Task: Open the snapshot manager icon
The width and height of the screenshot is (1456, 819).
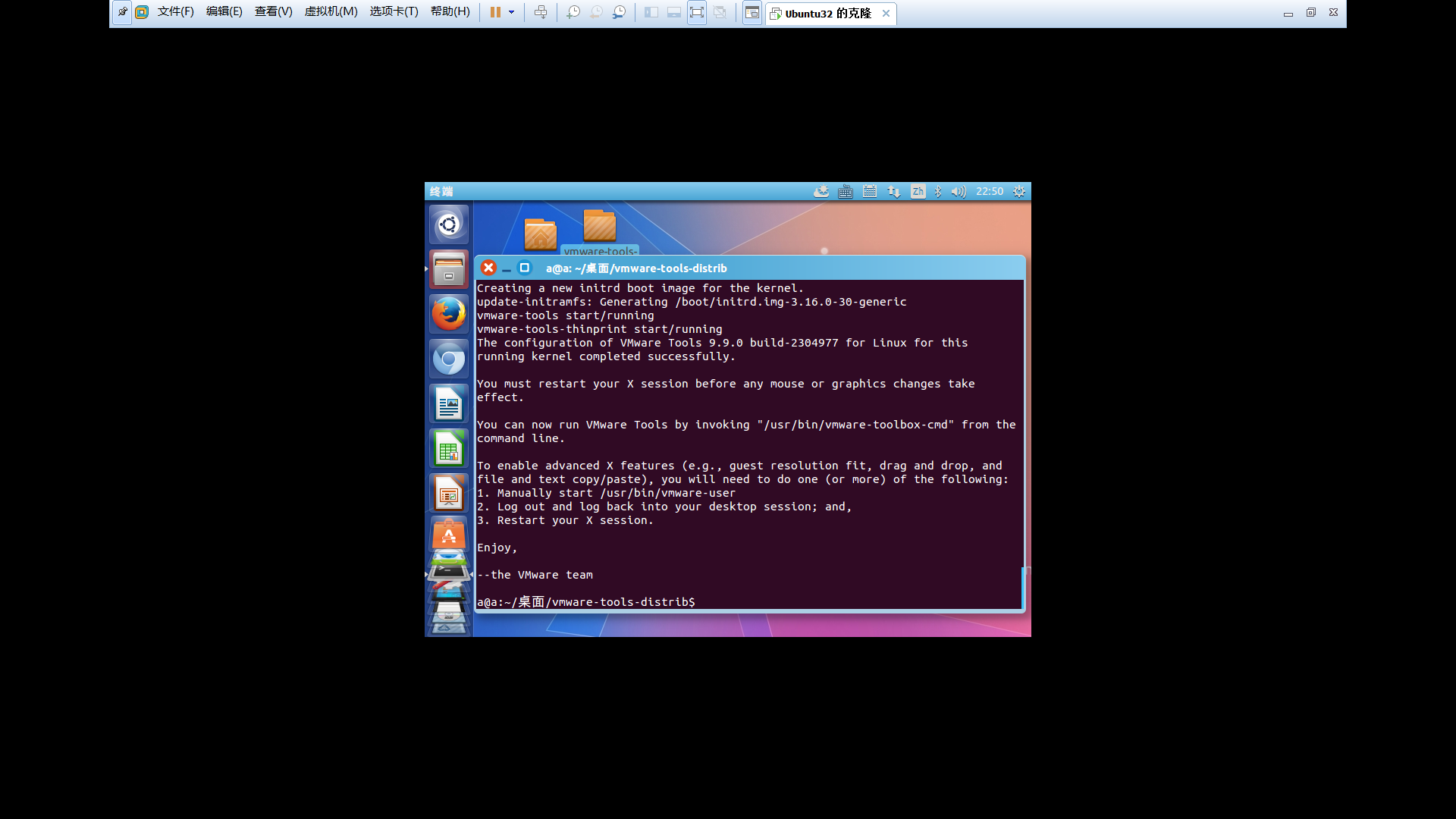Action: click(x=620, y=12)
